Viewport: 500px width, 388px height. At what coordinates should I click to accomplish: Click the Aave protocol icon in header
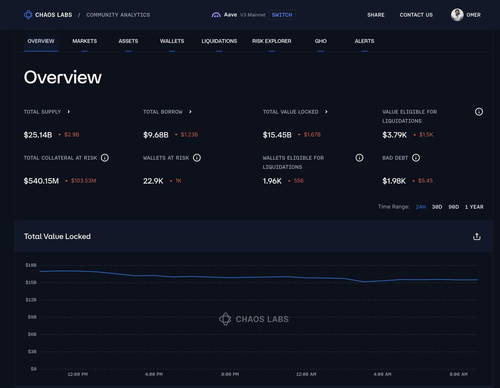[216, 15]
